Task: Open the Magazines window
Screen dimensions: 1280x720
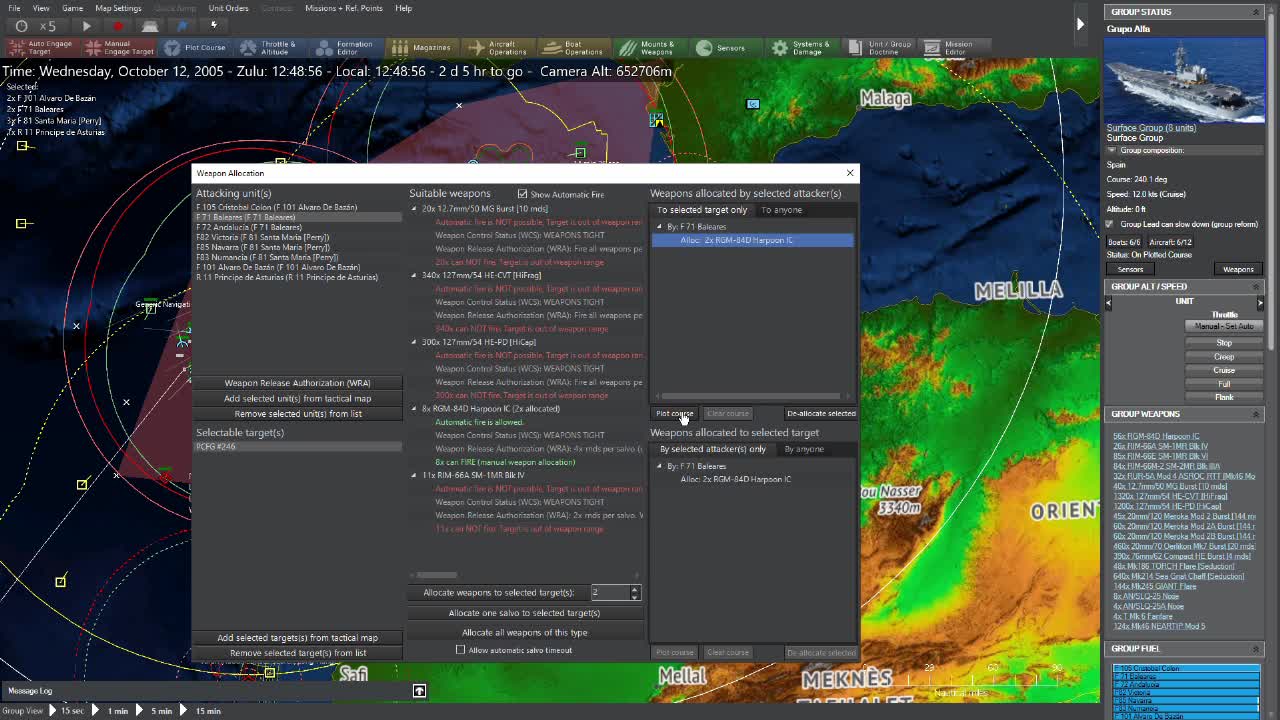Action: (x=421, y=47)
